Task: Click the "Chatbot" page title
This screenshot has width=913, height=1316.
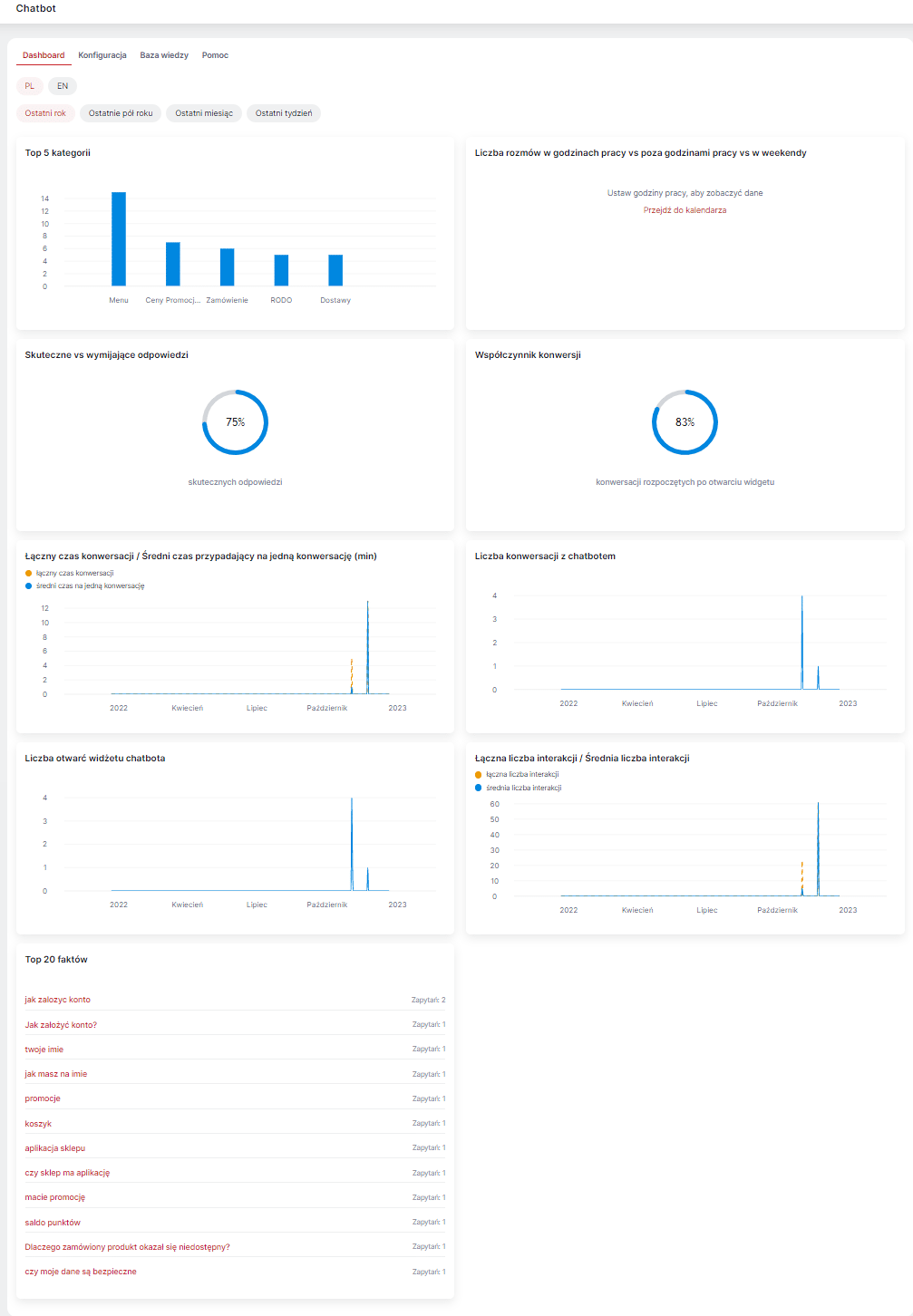Action: [36, 8]
